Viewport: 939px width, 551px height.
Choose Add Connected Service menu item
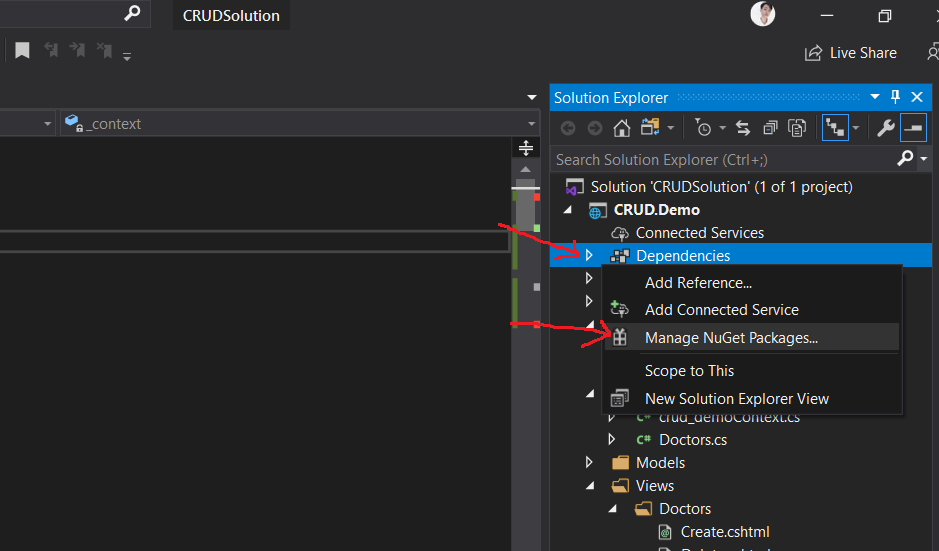click(x=751, y=310)
